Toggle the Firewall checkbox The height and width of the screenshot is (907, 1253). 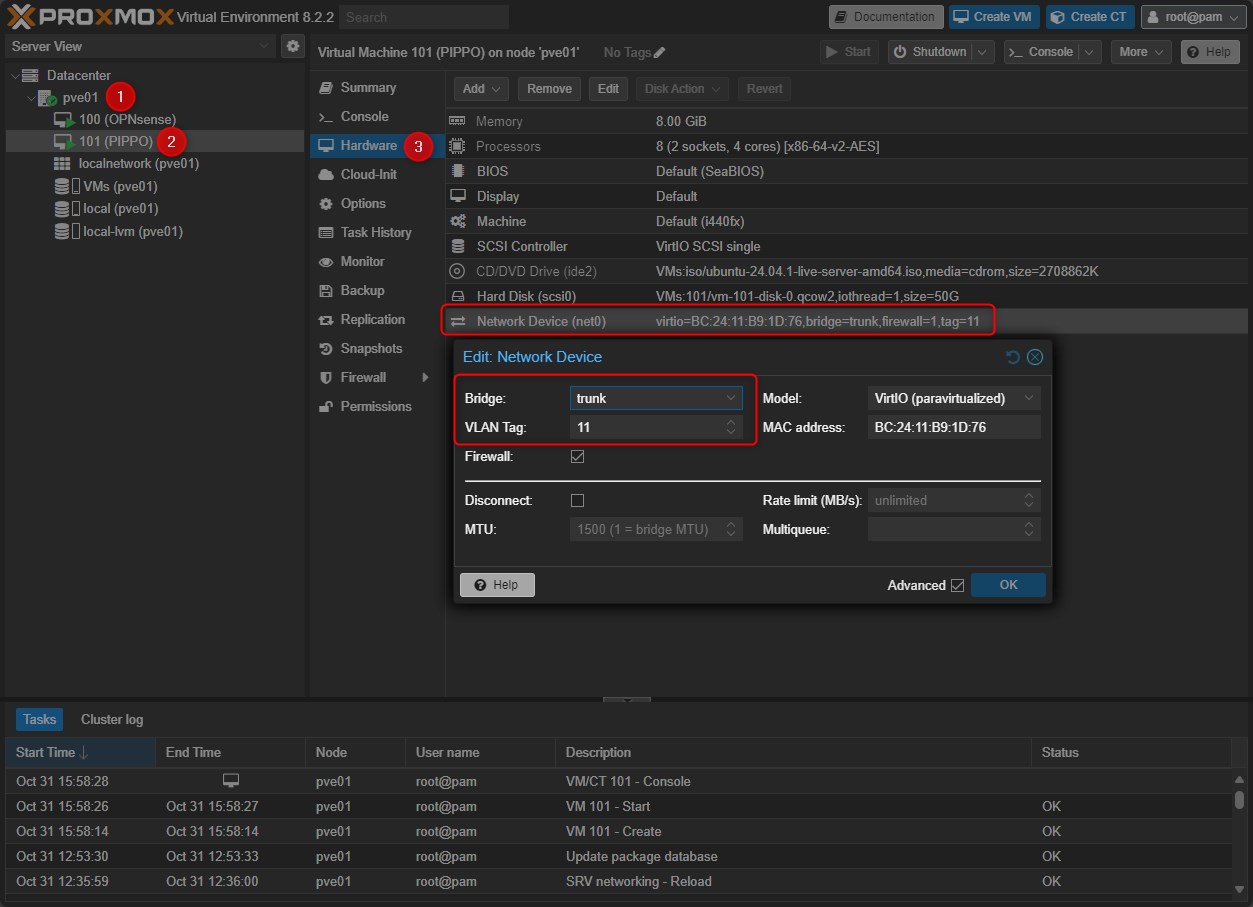[577, 457]
